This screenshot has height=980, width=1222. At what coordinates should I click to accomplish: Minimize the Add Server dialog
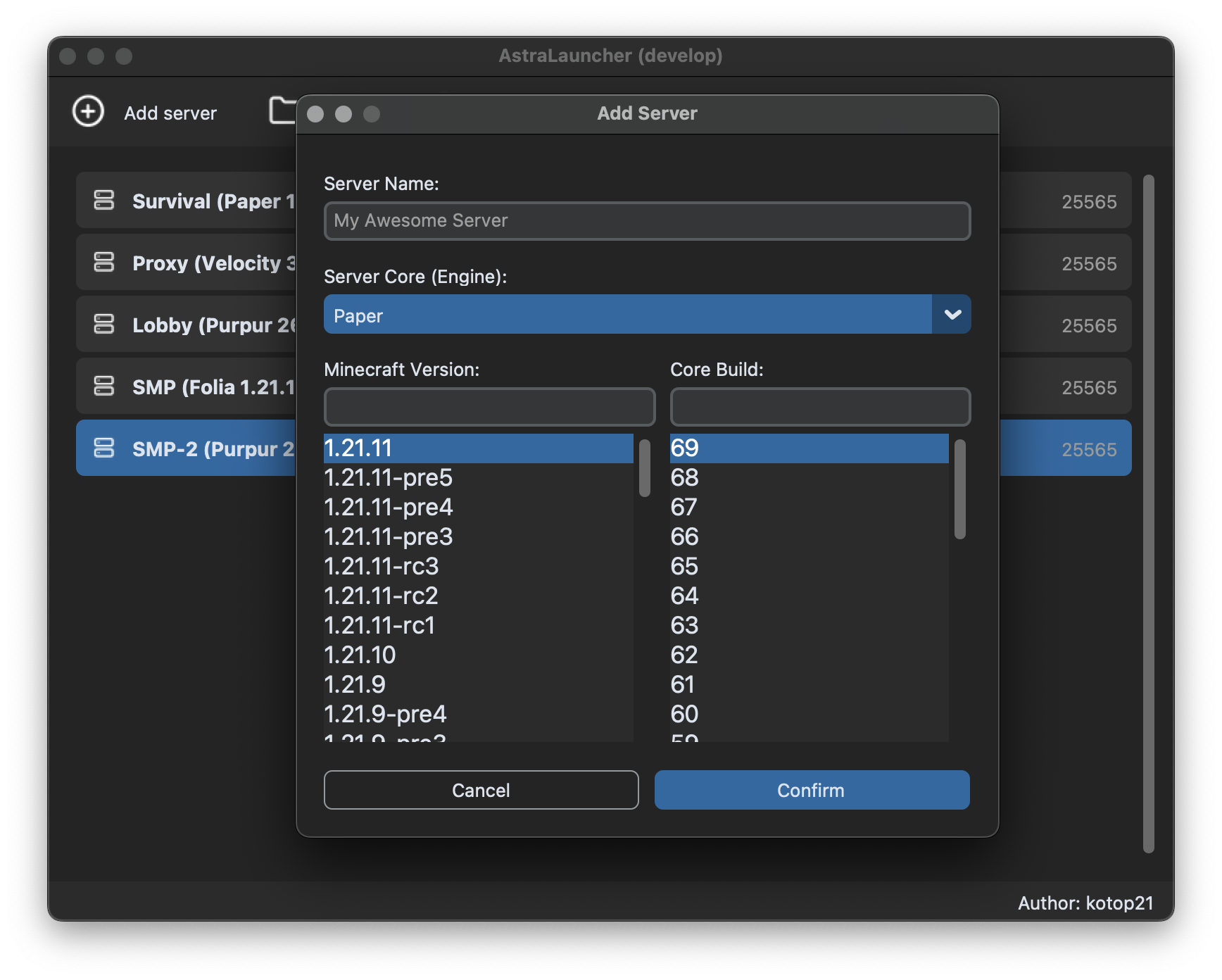[x=344, y=114]
